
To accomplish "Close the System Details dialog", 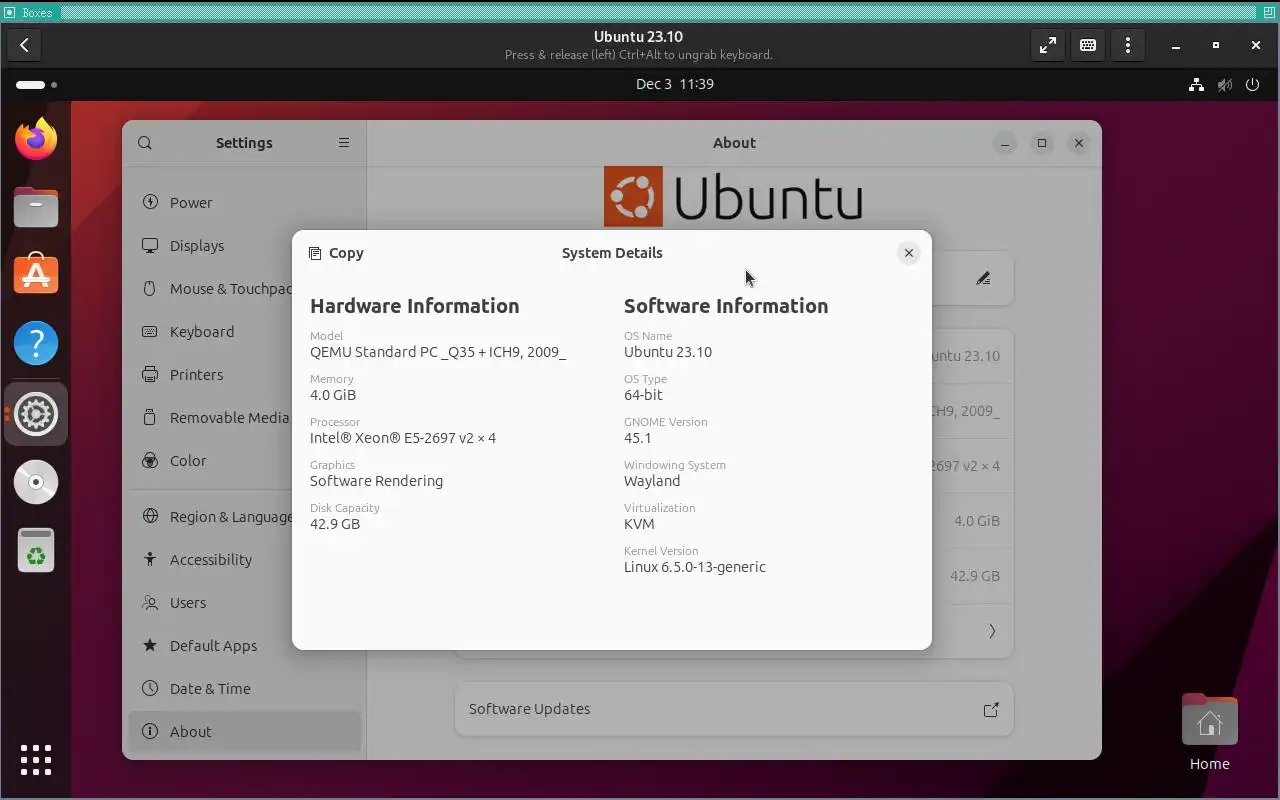I will coord(909,253).
